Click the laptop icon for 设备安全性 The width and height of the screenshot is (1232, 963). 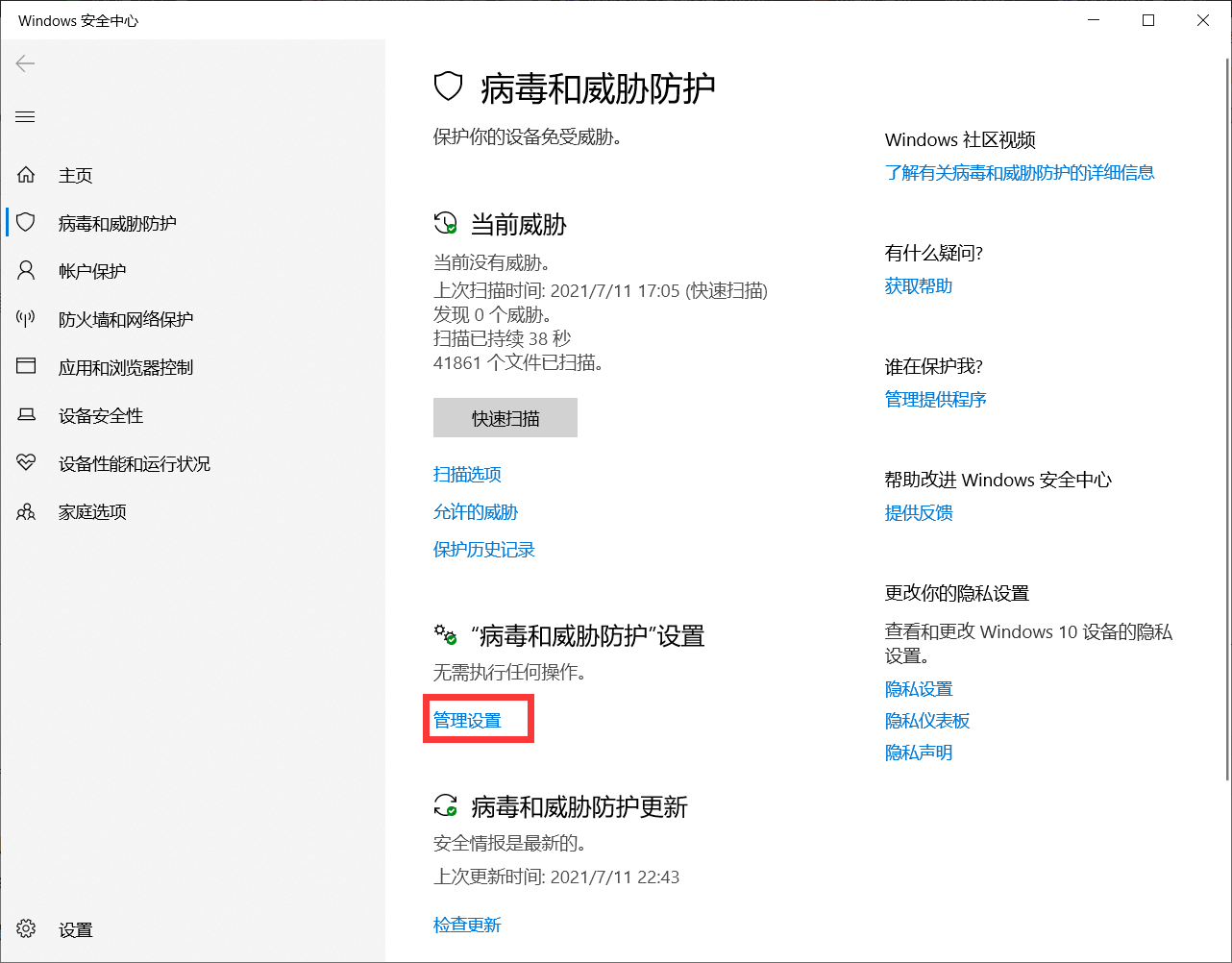pyautogui.click(x=26, y=415)
